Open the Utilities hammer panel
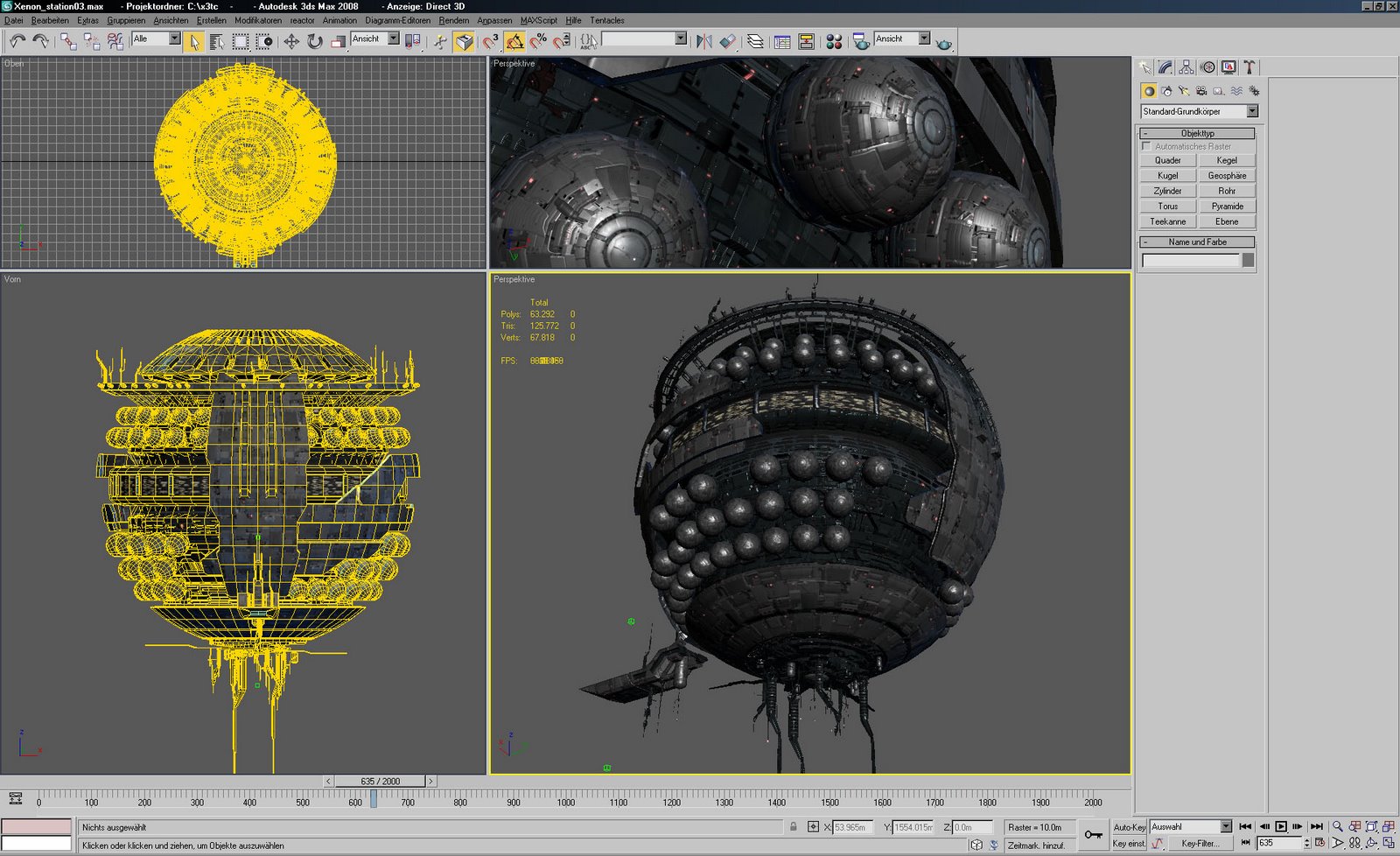Viewport: 1400px width, 856px height. pos(1249,67)
